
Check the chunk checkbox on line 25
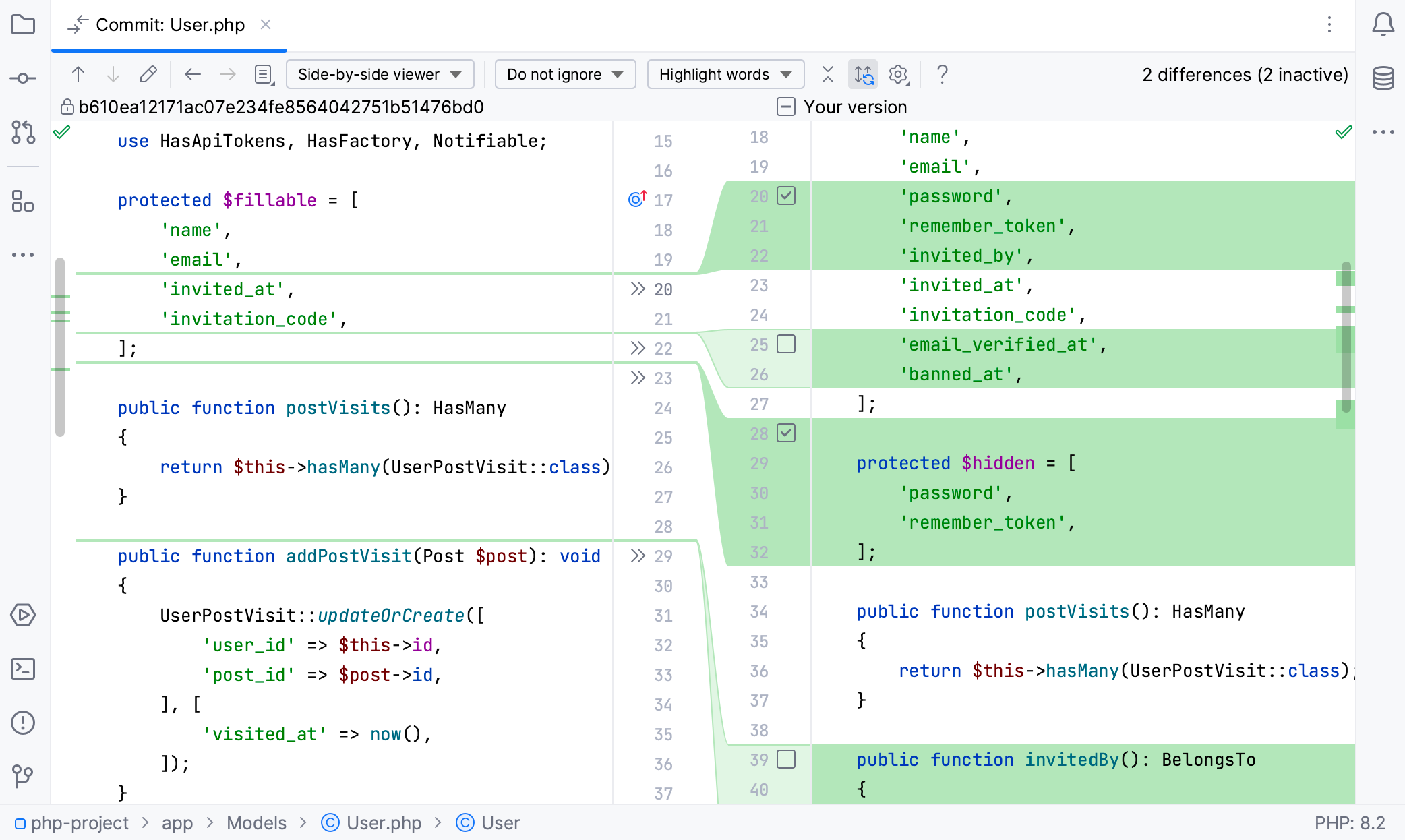coord(787,344)
